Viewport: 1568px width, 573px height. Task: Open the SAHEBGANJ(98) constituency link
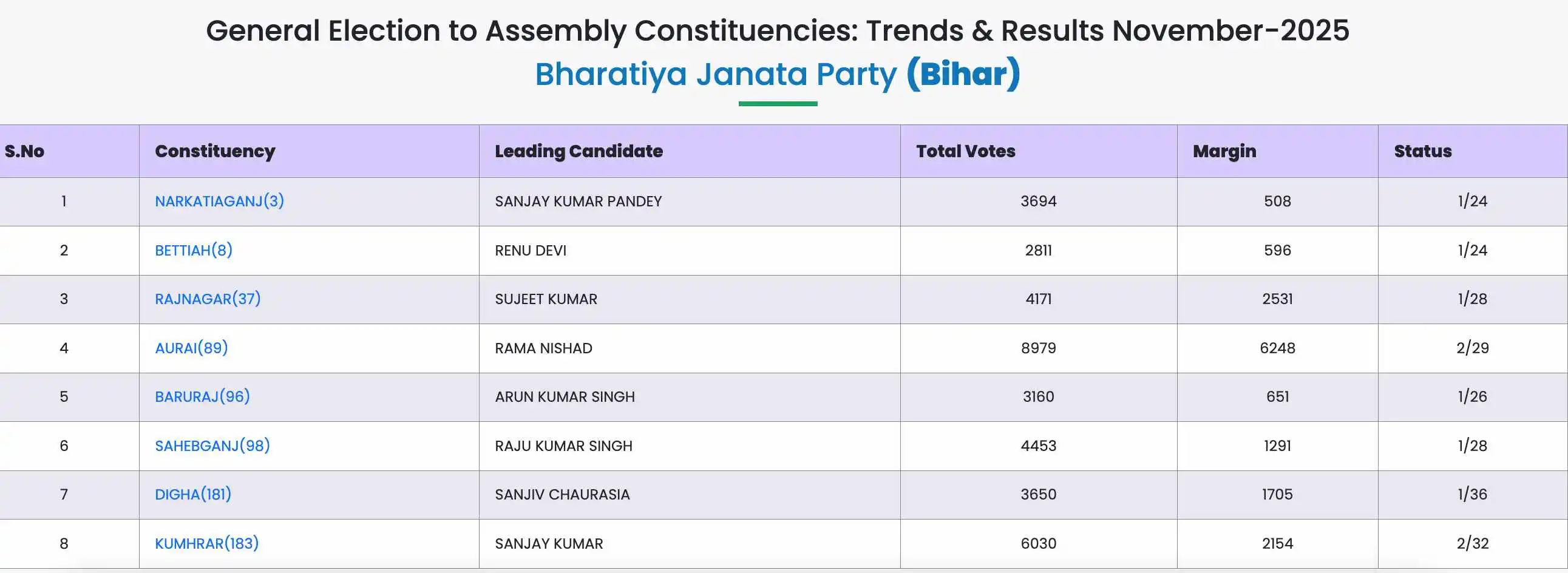click(x=212, y=446)
